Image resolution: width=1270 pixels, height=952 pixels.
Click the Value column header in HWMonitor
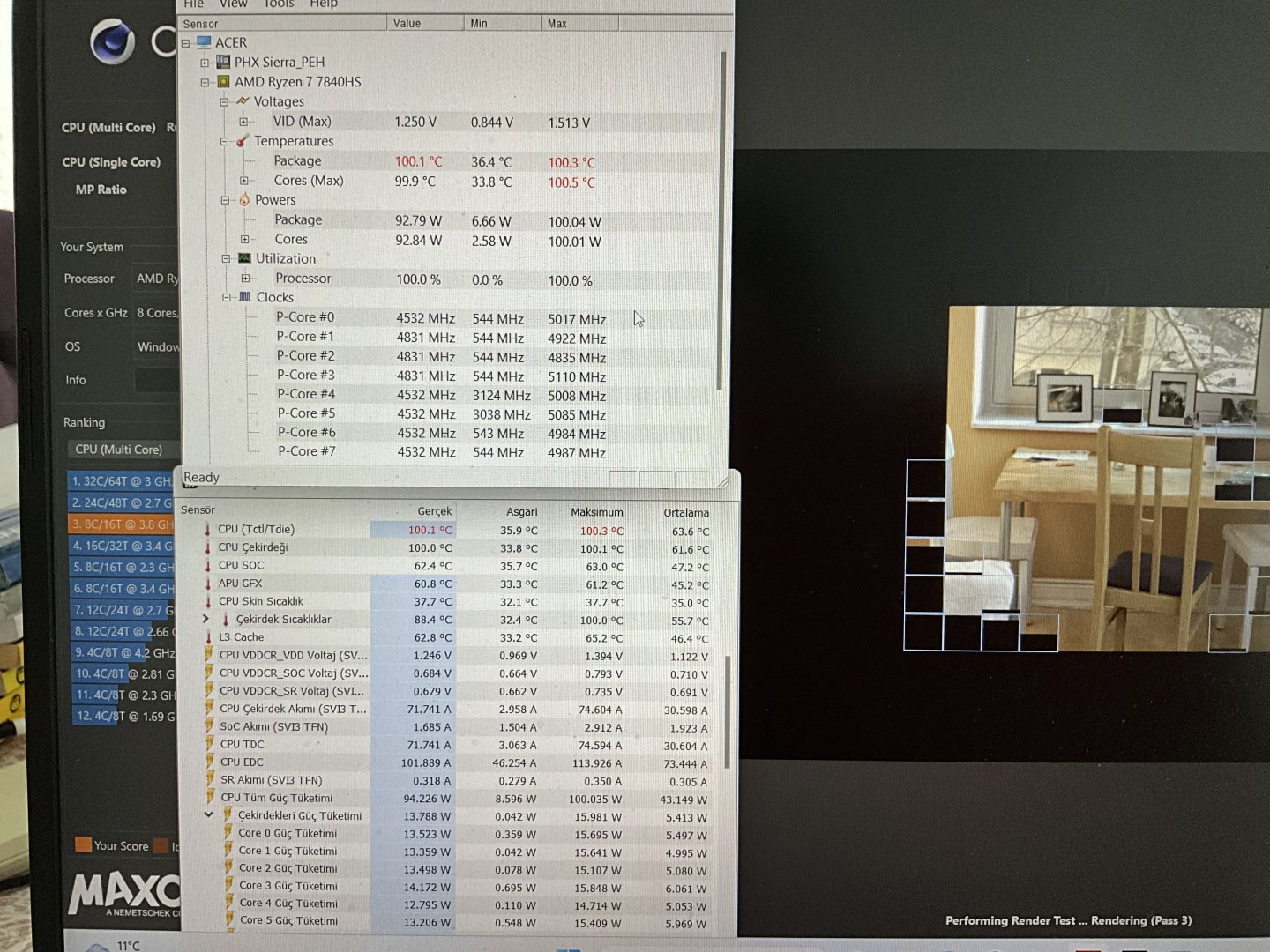[425, 24]
